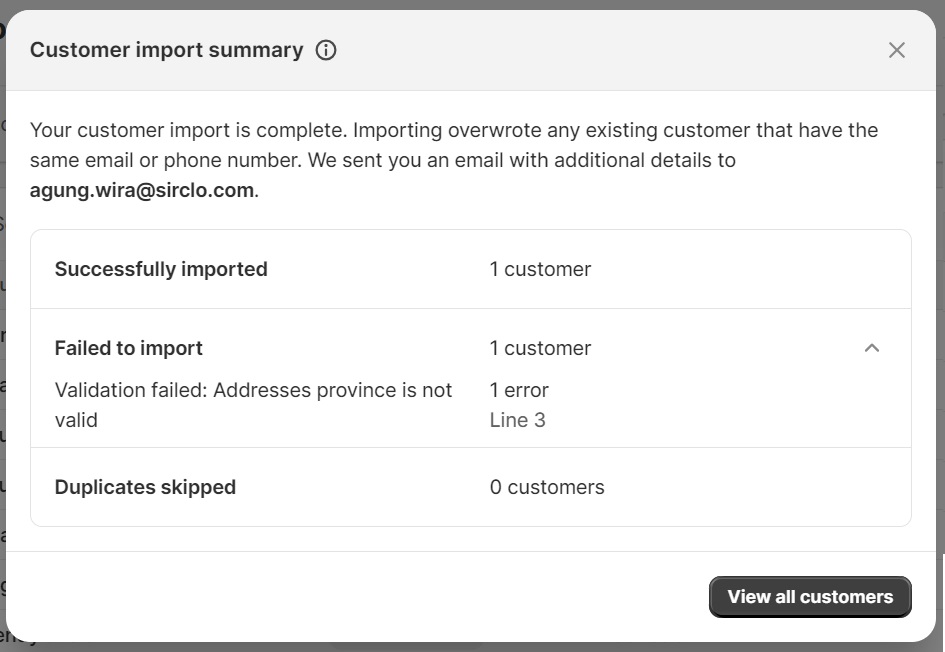Viewport: 945px width, 652px height.
Task: Click the Successfully imported 1 customer count
Action: click(540, 269)
